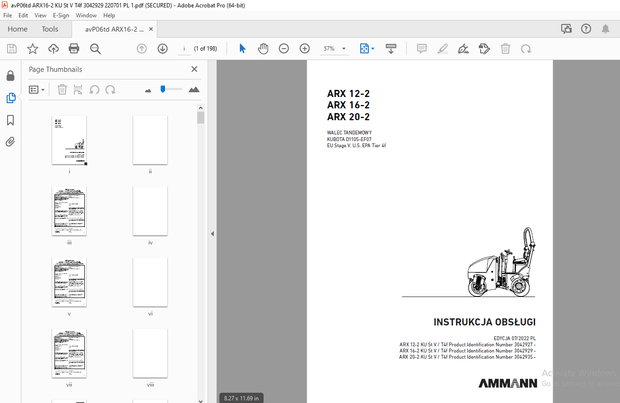Go to next page arrow
This screenshot has width=620, height=403.
163,49
